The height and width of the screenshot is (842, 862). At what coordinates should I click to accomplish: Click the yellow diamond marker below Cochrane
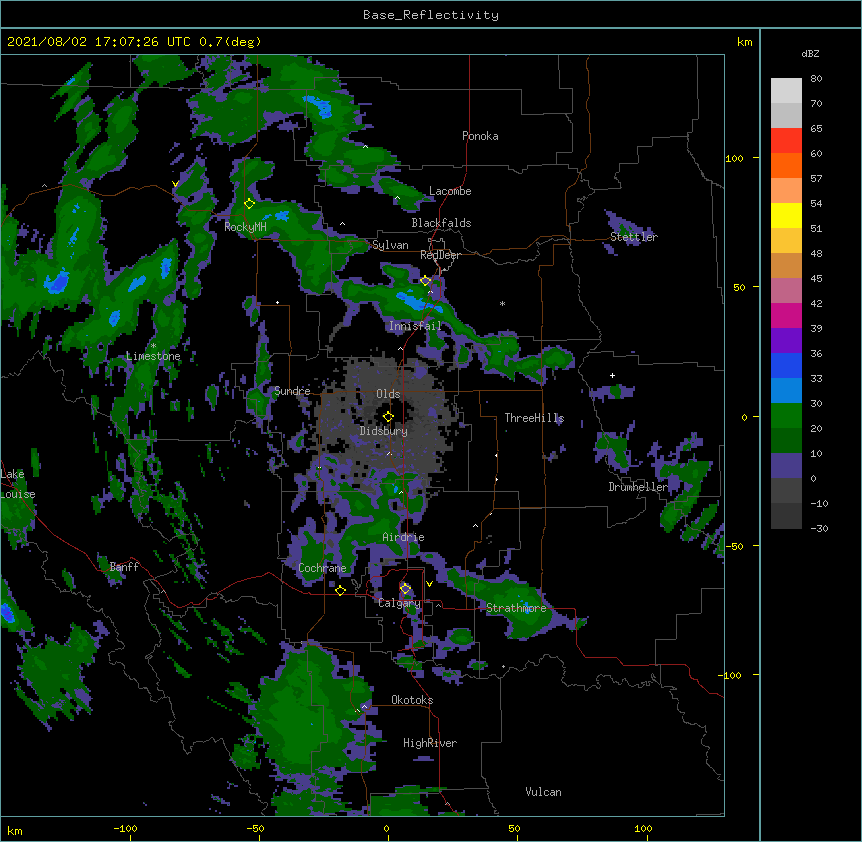[340, 591]
